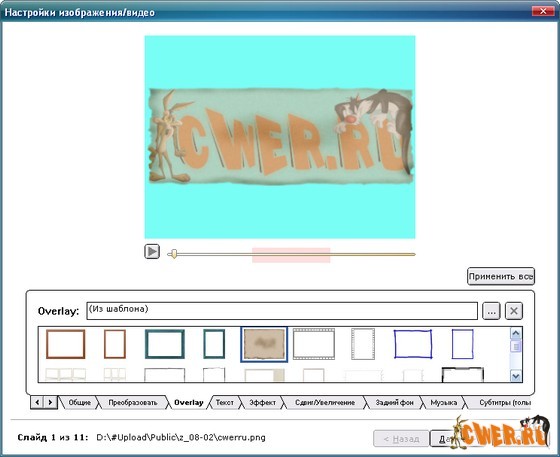
Task: Select the brown portrait frame overlay
Action: (115, 344)
